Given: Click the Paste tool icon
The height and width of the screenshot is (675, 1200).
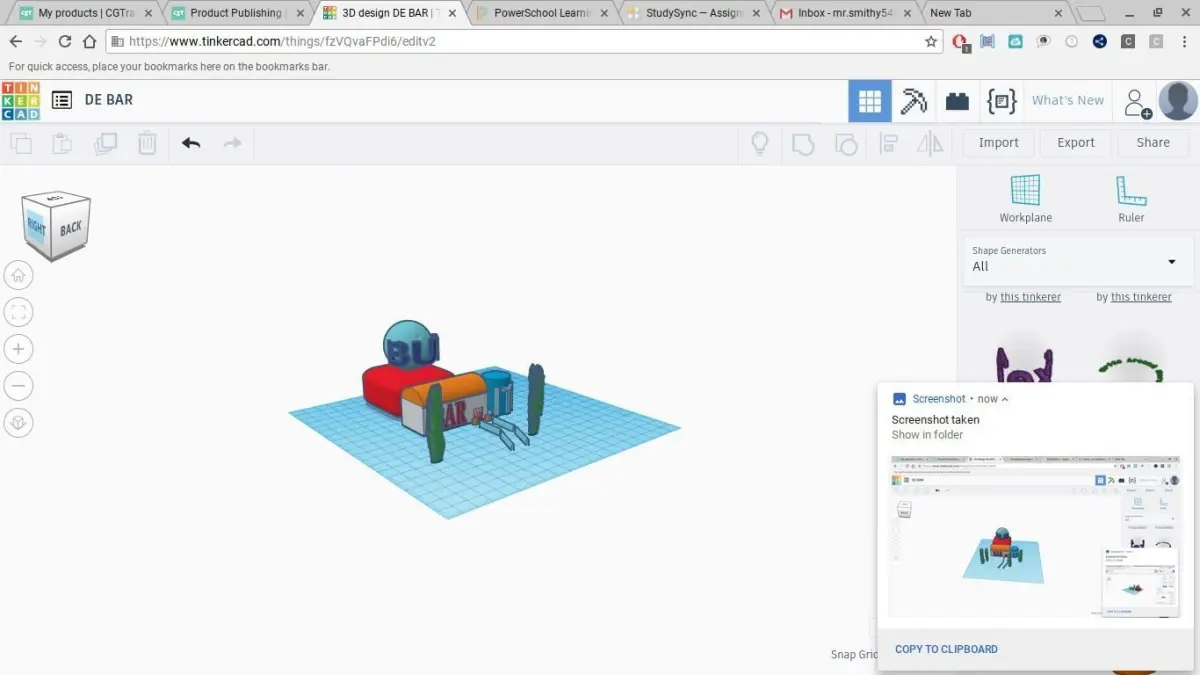Looking at the screenshot, I should pyautogui.click(x=62, y=143).
